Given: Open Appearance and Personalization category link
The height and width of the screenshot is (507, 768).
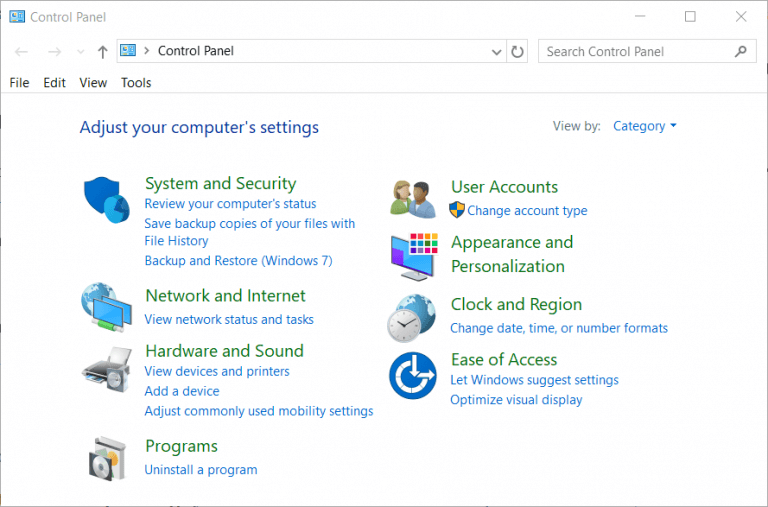Looking at the screenshot, I should pyautogui.click(x=512, y=254).
